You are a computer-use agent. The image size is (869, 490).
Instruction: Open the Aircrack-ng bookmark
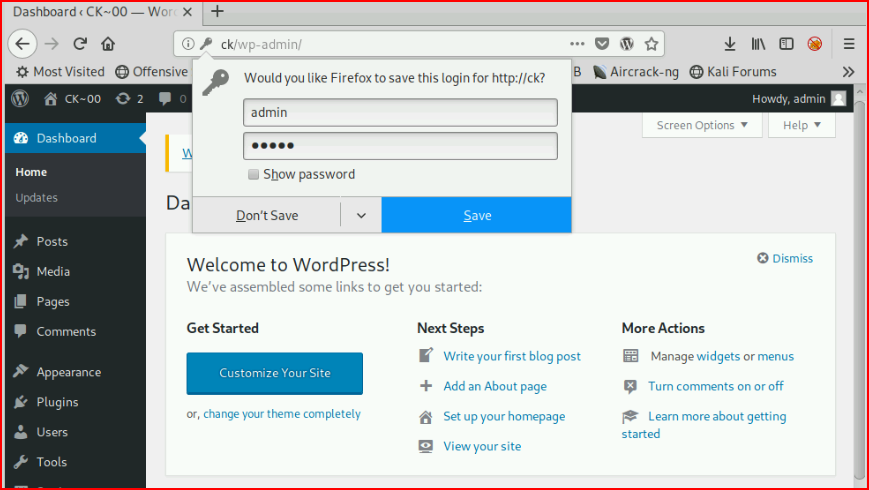pyautogui.click(x=636, y=72)
